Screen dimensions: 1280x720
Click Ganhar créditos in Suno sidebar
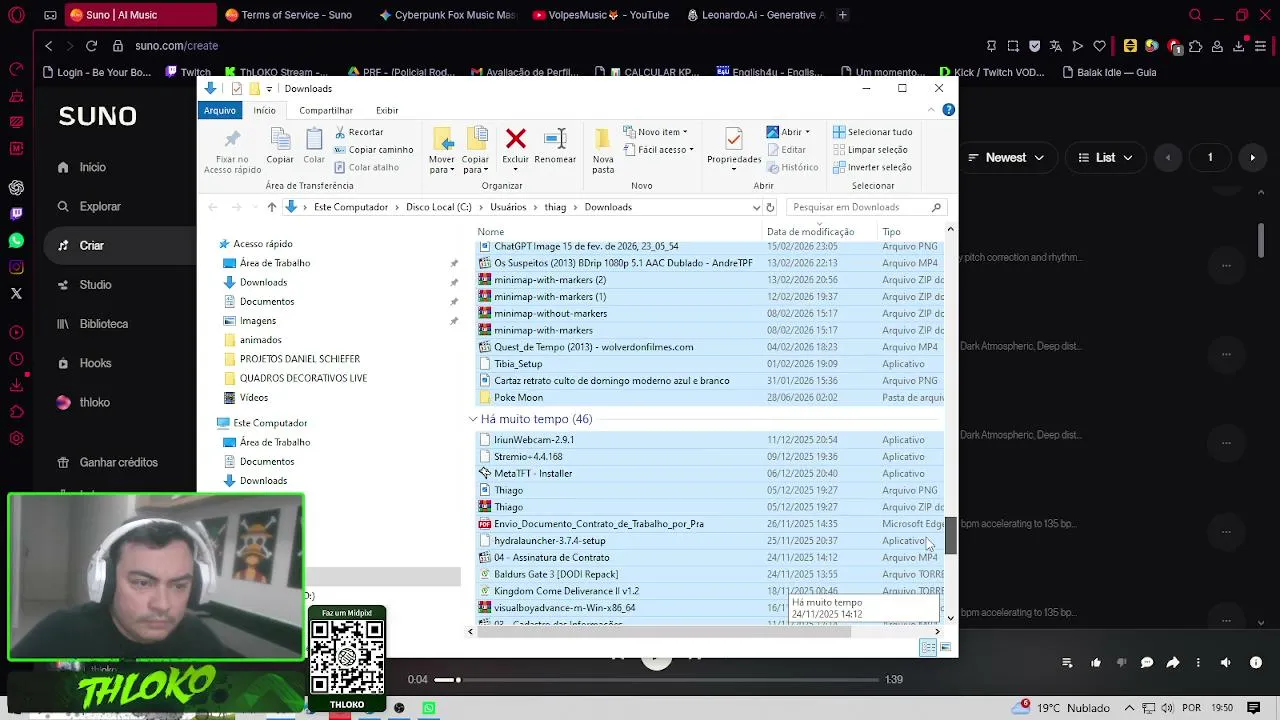pyautogui.click(x=118, y=462)
